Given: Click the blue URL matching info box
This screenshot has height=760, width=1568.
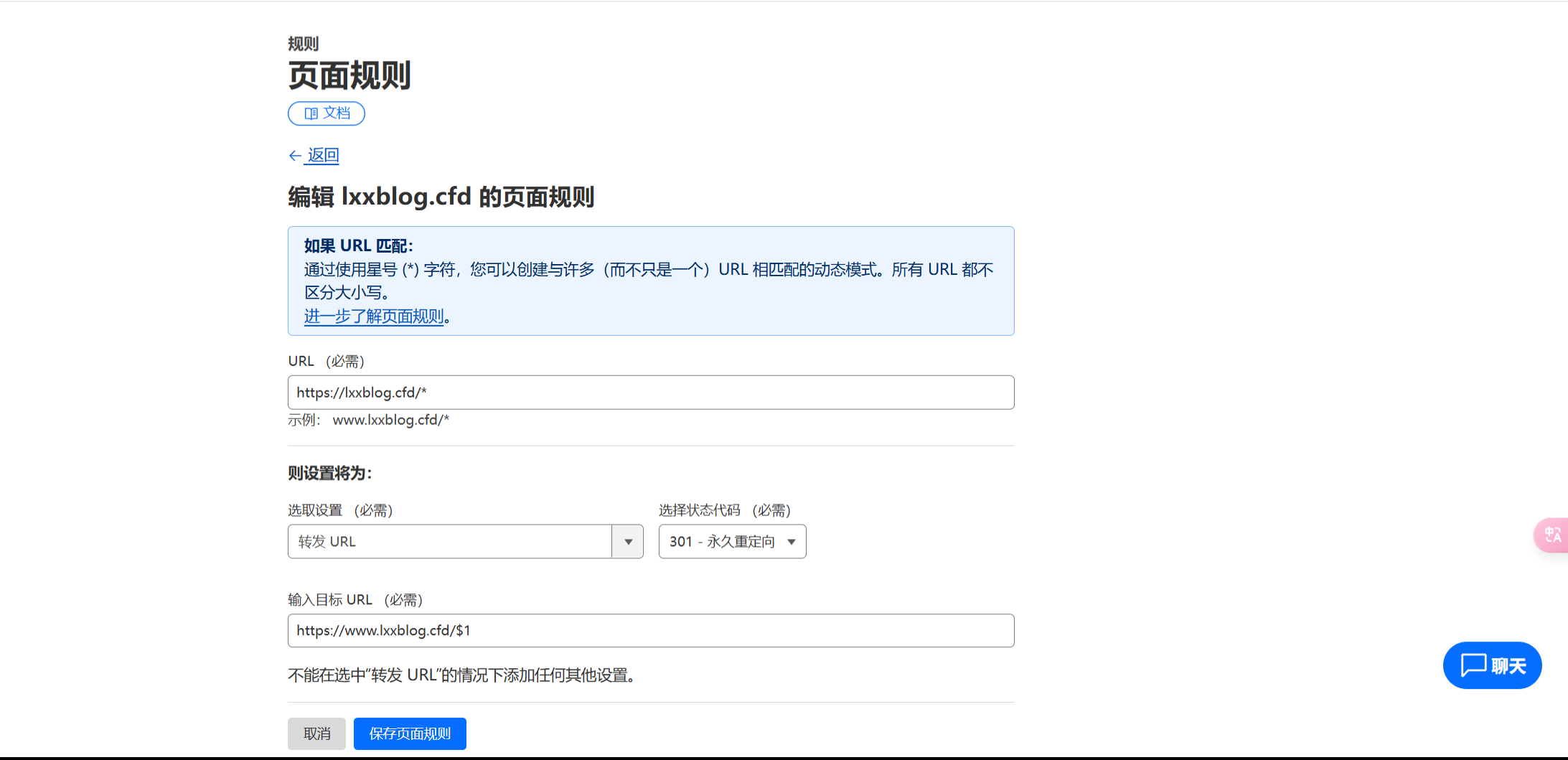Looking at the screenshot, I should pyautogui.click(x=650, y=280).
